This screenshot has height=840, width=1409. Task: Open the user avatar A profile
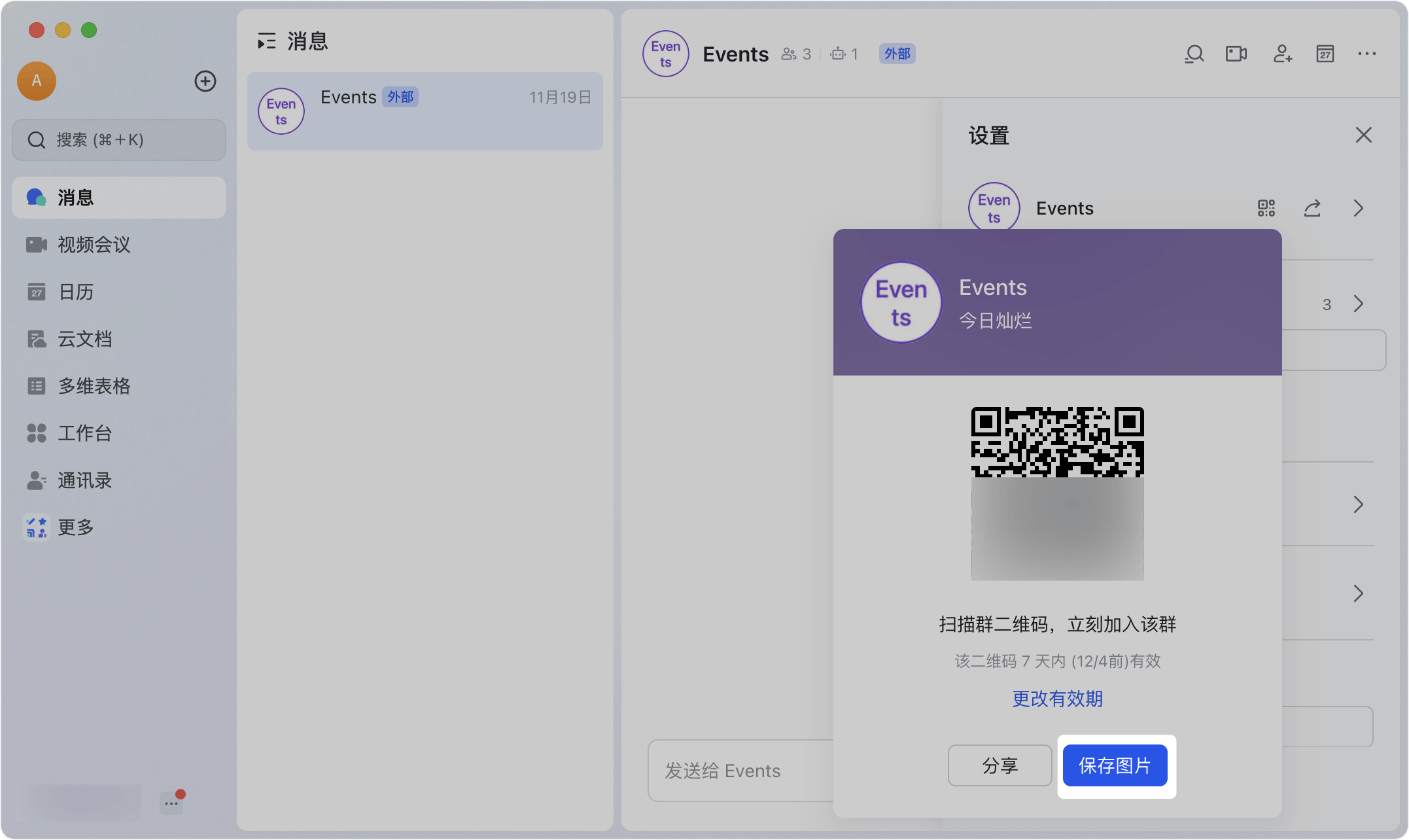pyautogui.click(x=37, y=81)
